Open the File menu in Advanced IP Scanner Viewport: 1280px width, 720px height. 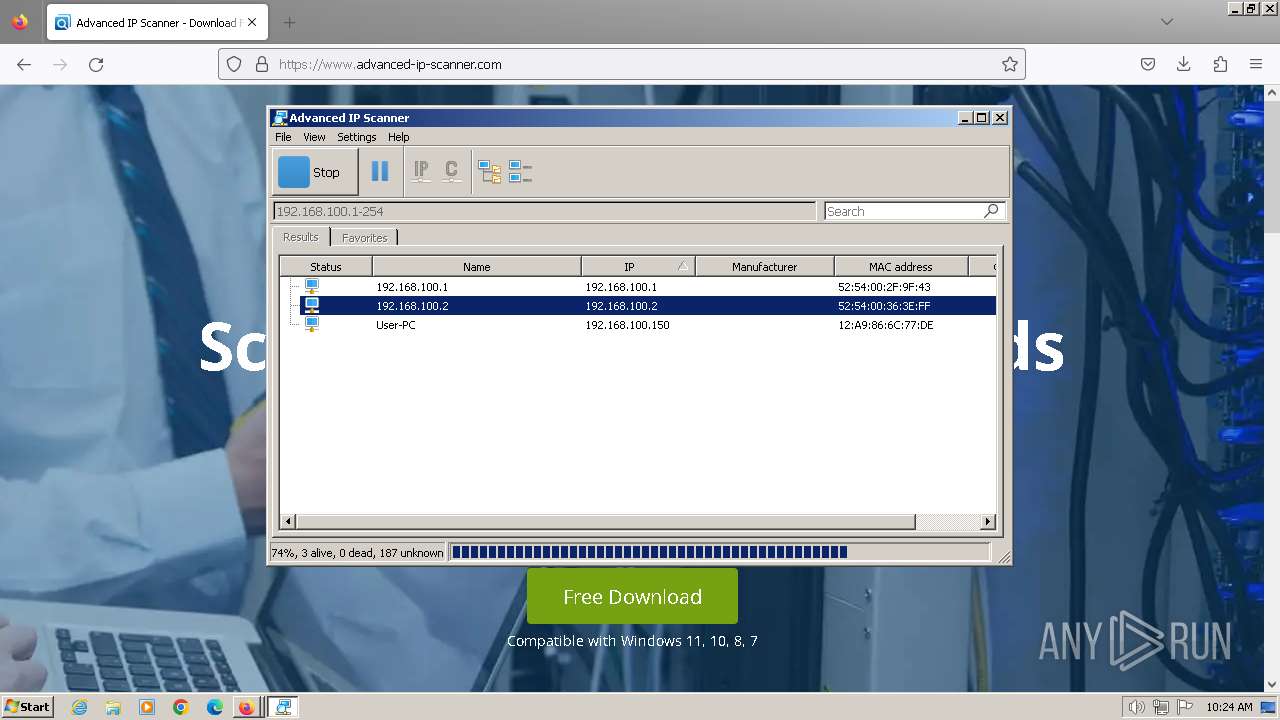pyautogui.click(x=283, y=137)
